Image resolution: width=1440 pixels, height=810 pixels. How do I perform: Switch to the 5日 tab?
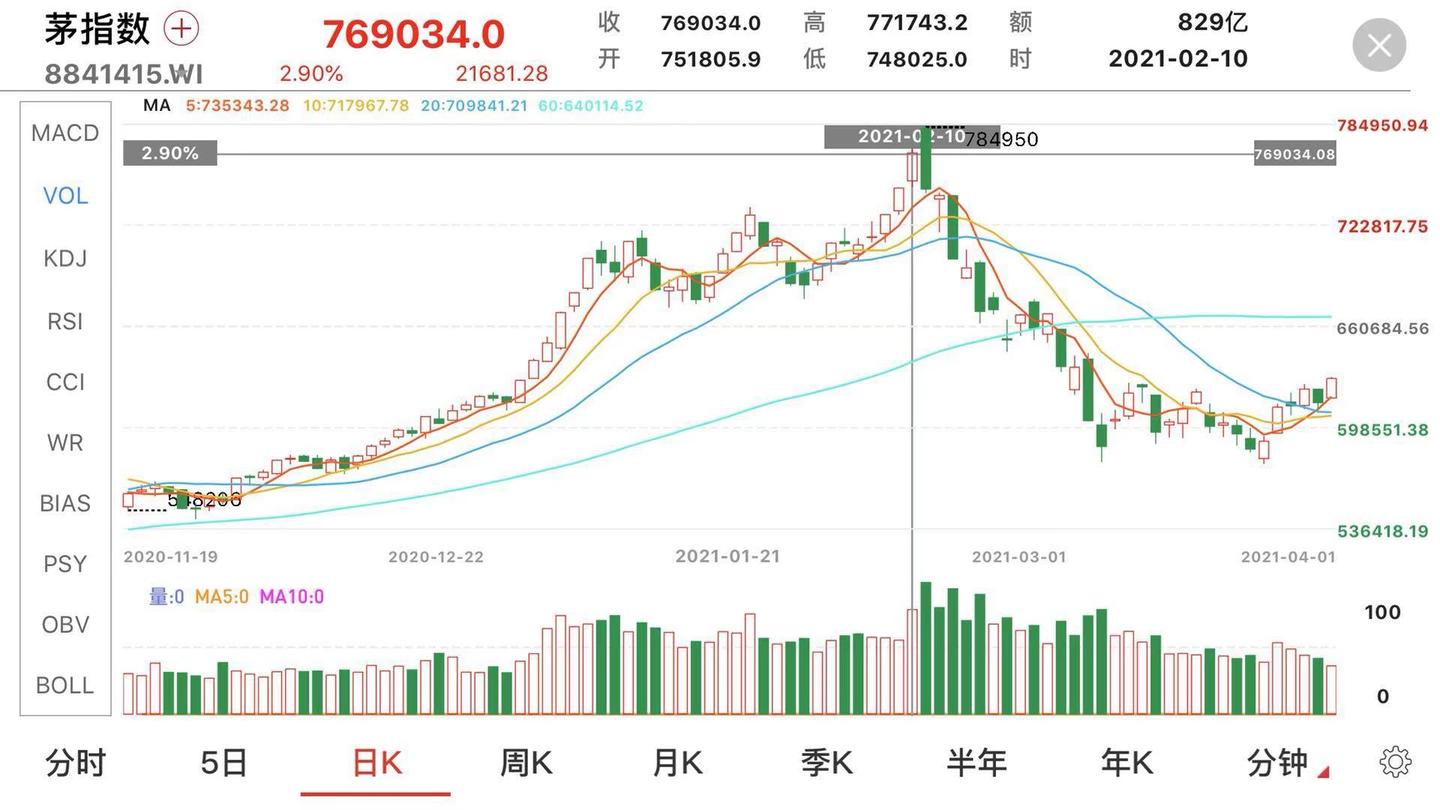pyautogui.click(x=224, y=763)
